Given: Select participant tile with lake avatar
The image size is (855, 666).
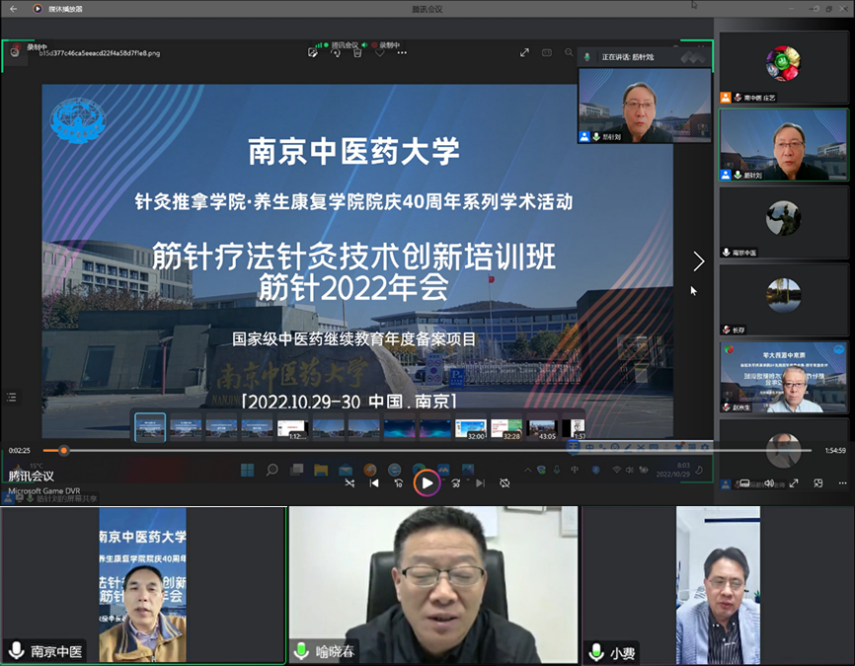Looking at the screenshot, I should (784, 299).
